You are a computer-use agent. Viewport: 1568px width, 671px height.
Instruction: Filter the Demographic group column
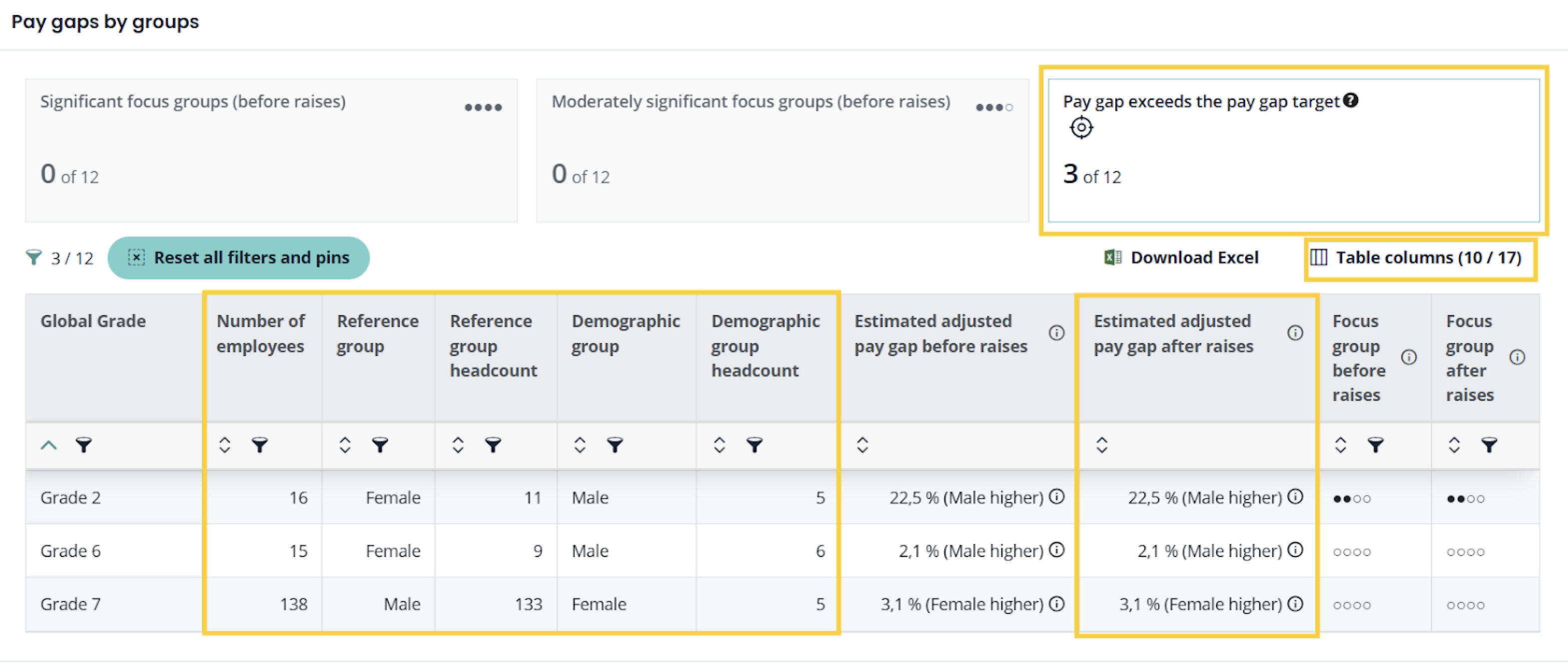tap(615, 445)
